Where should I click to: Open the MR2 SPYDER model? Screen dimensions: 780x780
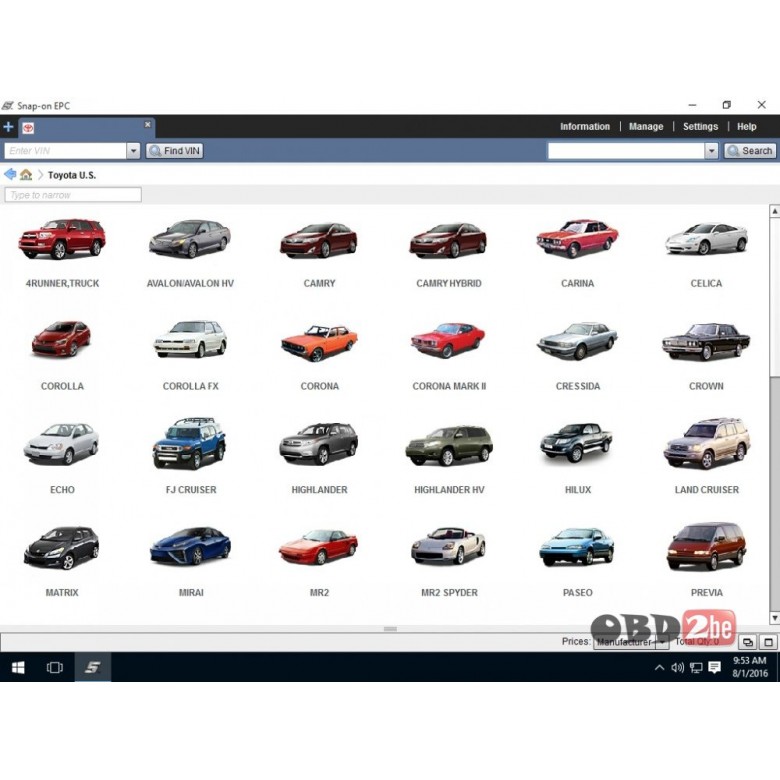tap(448, 547)
